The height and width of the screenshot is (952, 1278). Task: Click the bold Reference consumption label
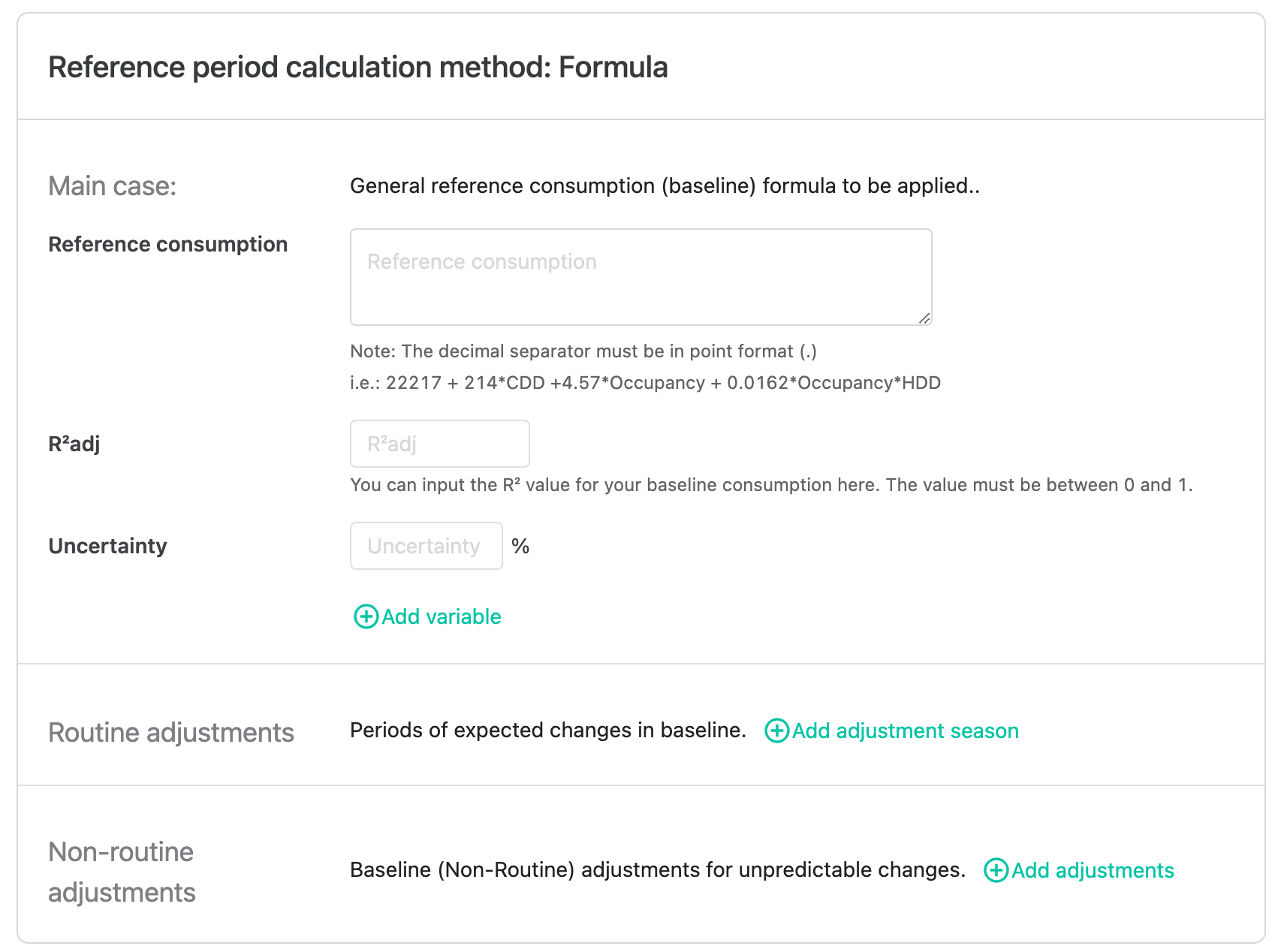(x=167, y=244)
